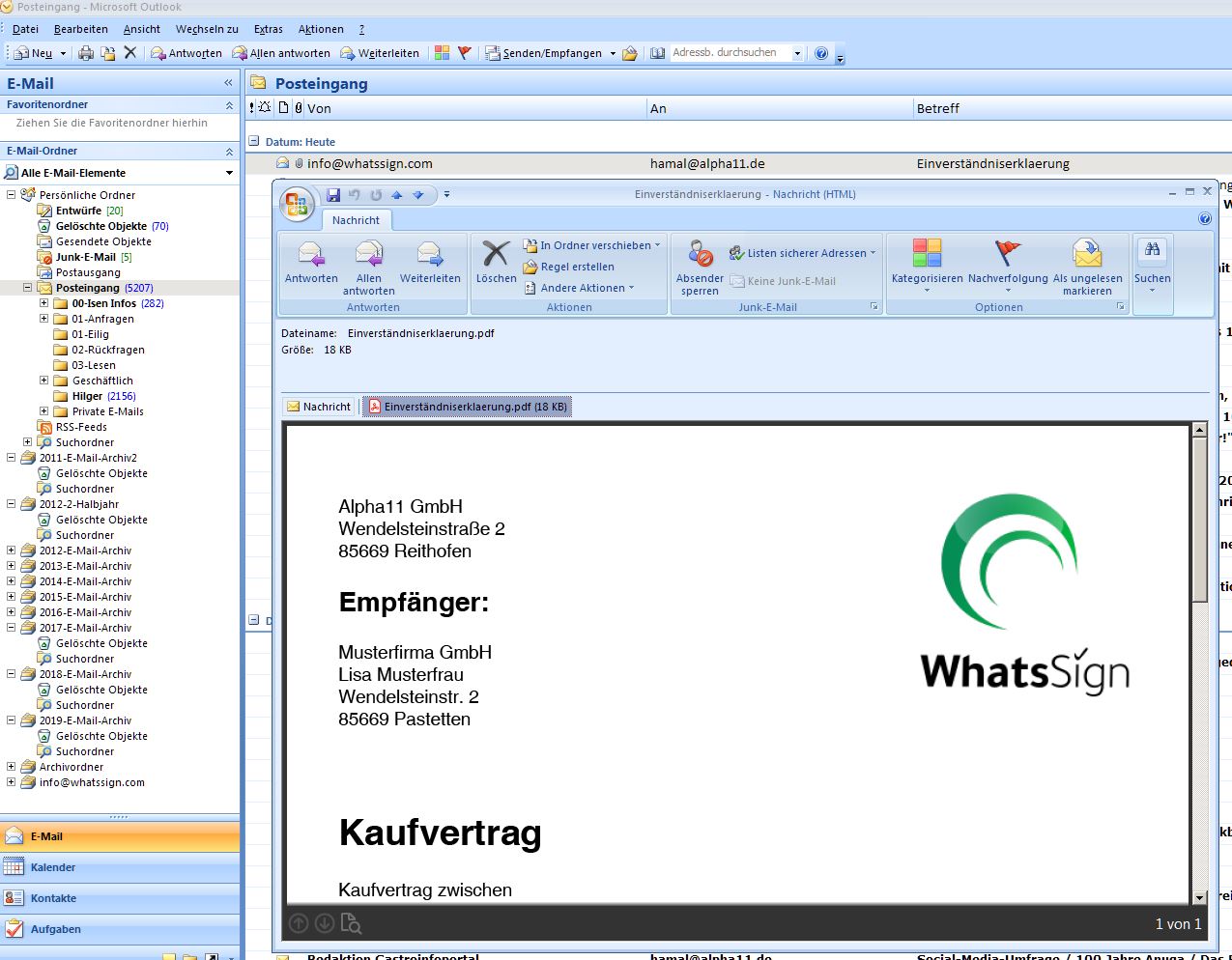
Task: Open the Bearbeiten menu
Action: pyautogui.click(x=81, y=29)
